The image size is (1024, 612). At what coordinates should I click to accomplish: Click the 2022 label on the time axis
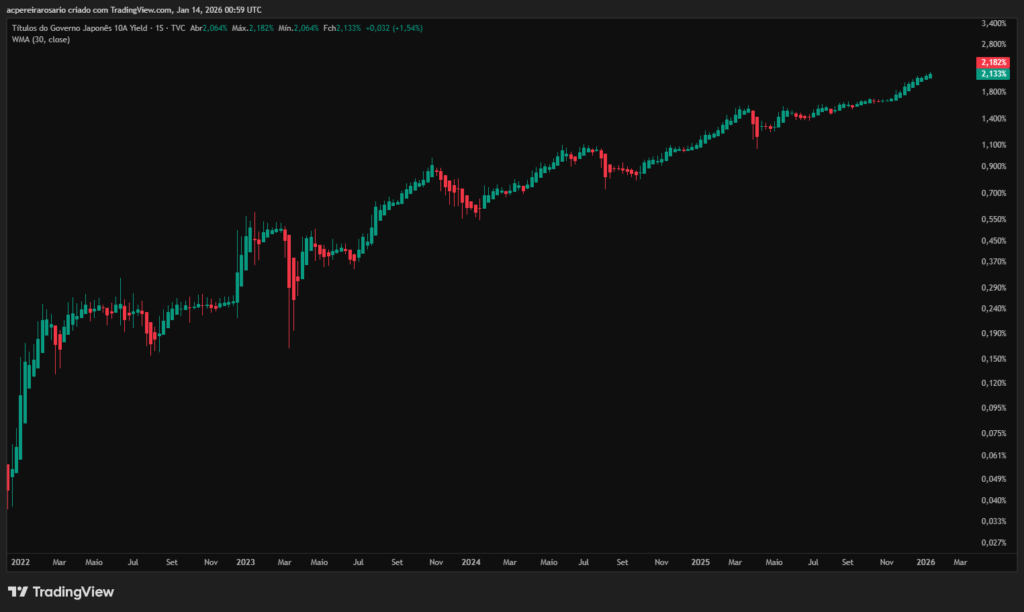pyautogui.click(x=20, y=562)
